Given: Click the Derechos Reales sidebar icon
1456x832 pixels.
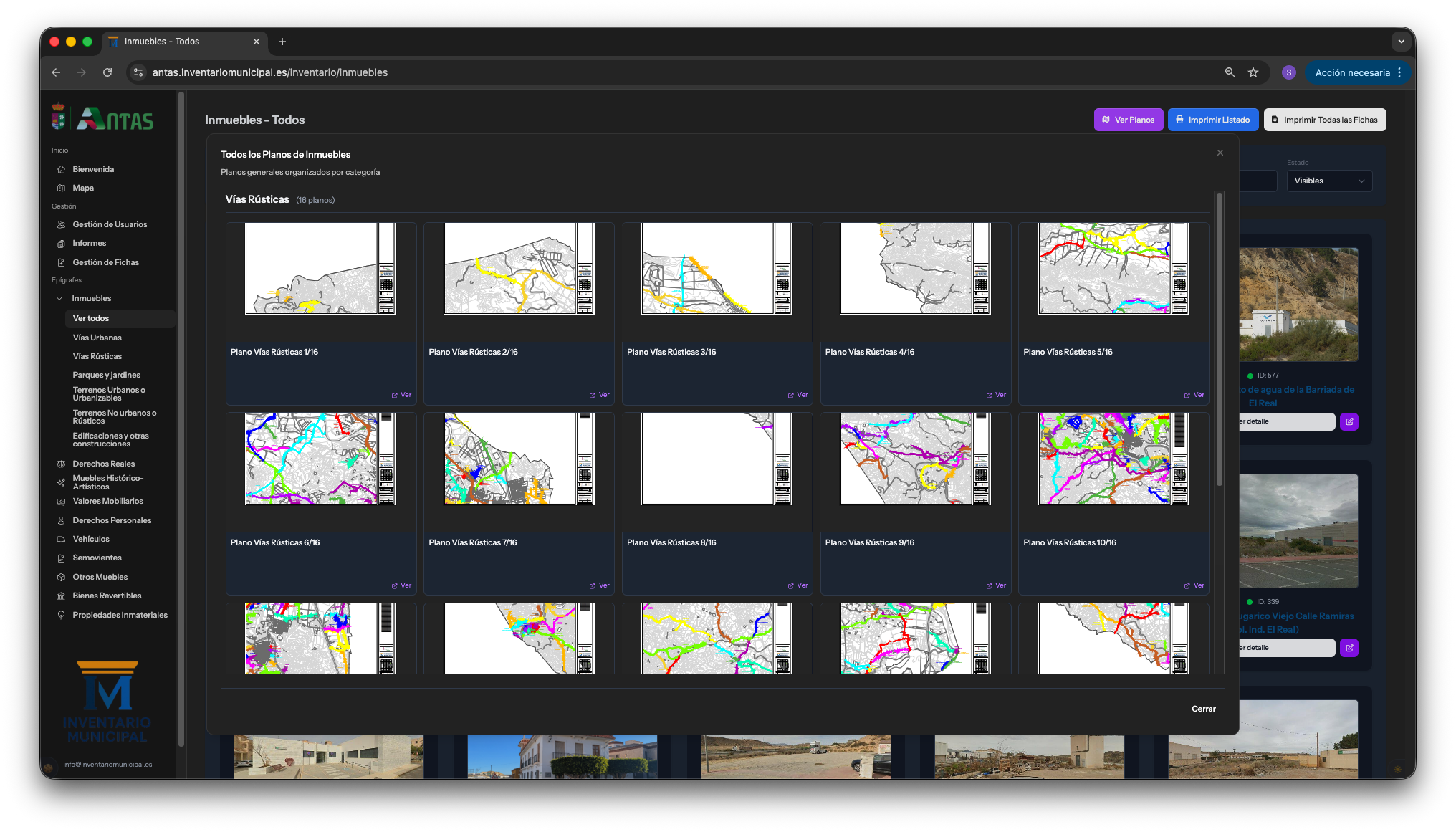Looking at the screenshot, I should [62, 464].
